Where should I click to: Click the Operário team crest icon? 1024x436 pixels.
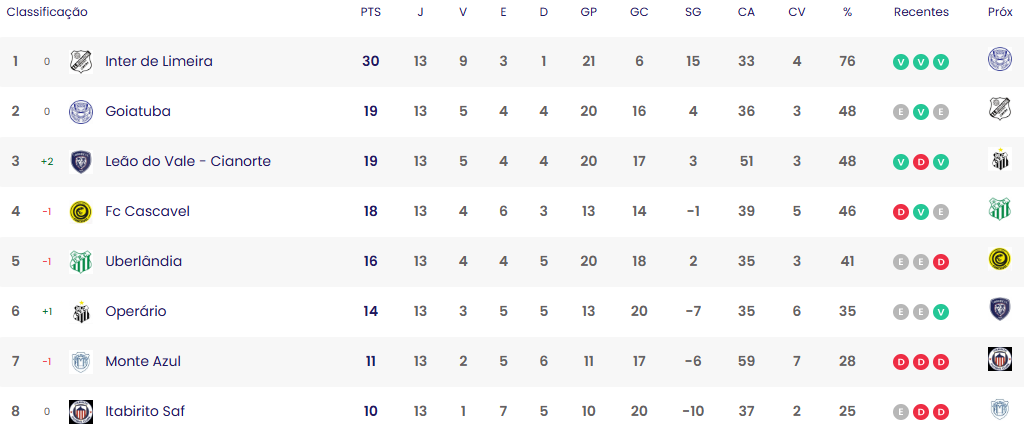81,311
